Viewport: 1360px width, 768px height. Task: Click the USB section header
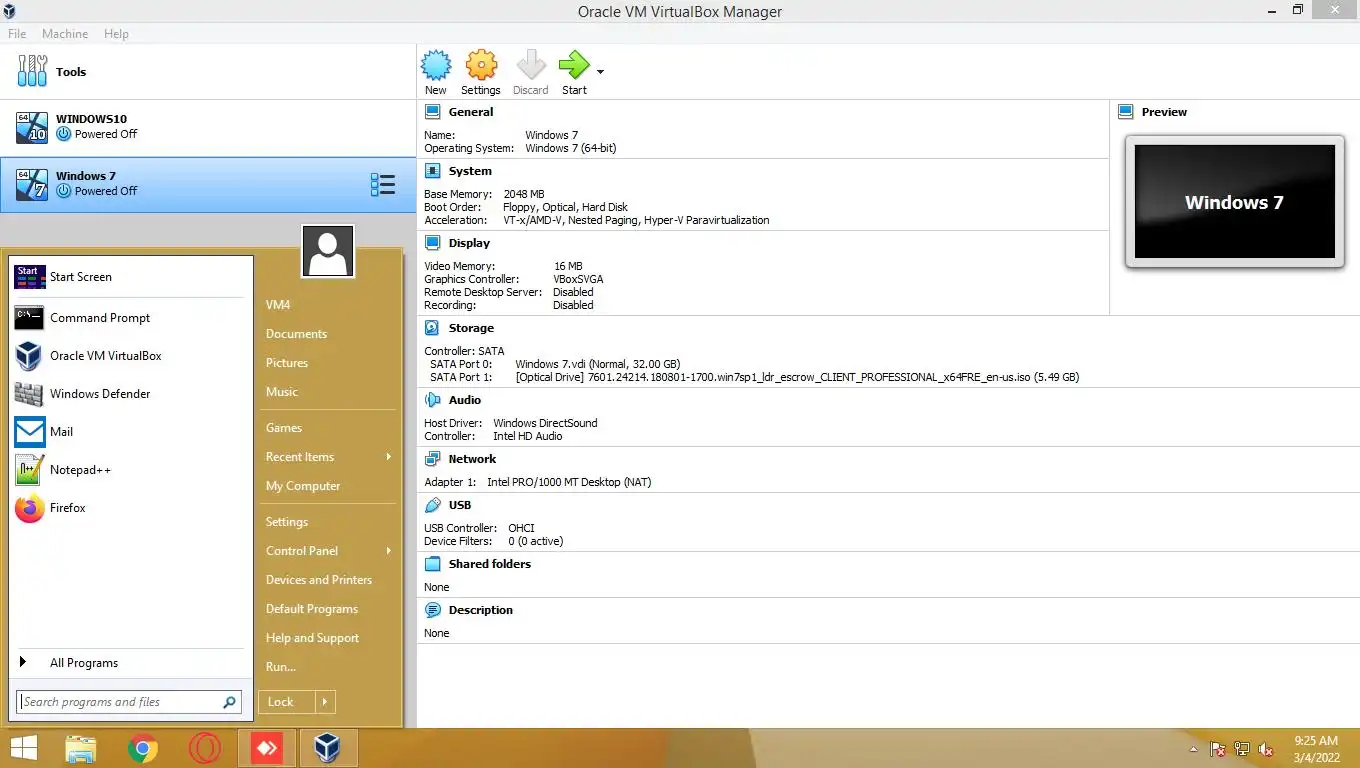(460, 505)
